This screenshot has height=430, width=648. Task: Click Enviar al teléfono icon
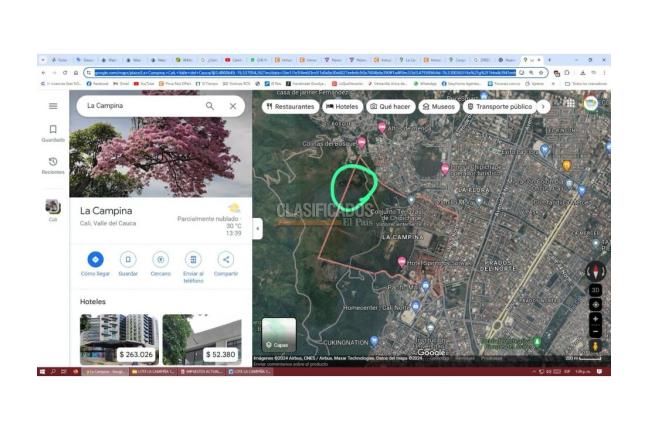(x=193, y=259)
